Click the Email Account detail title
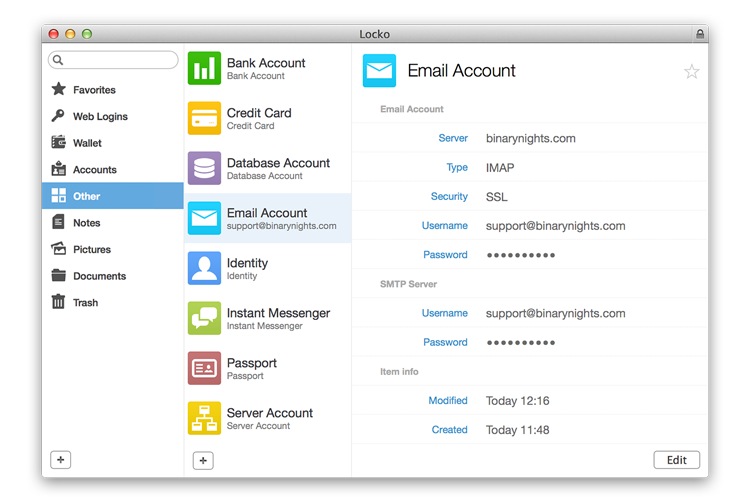The width and height of the screenshot is (750, 500). [x=462, y=71]
